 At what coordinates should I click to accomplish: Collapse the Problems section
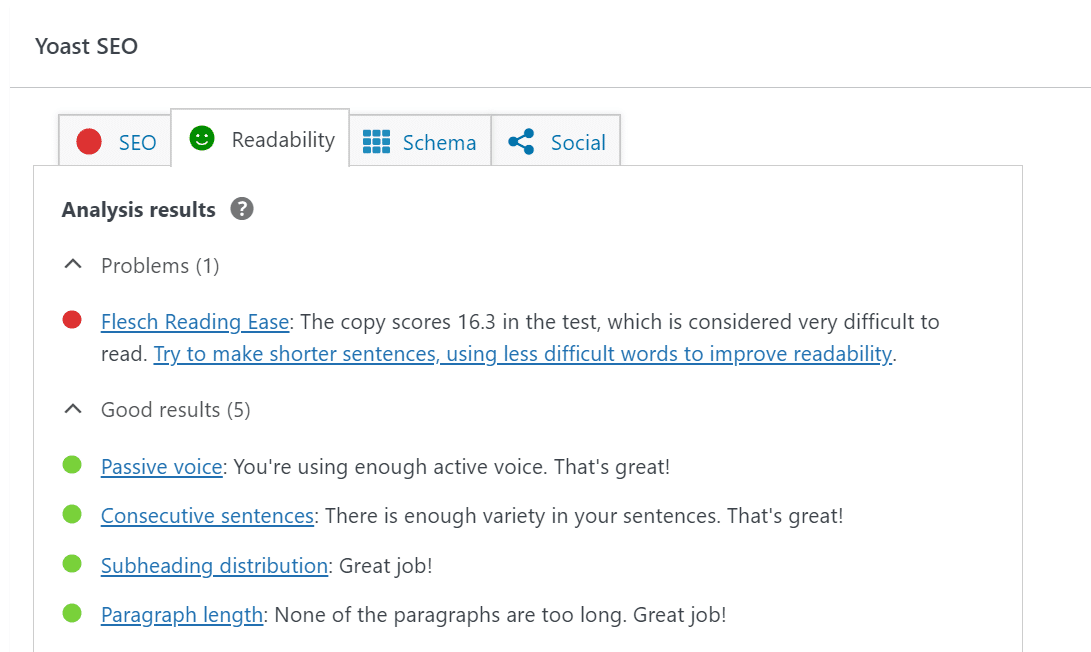tap(72, 263)
